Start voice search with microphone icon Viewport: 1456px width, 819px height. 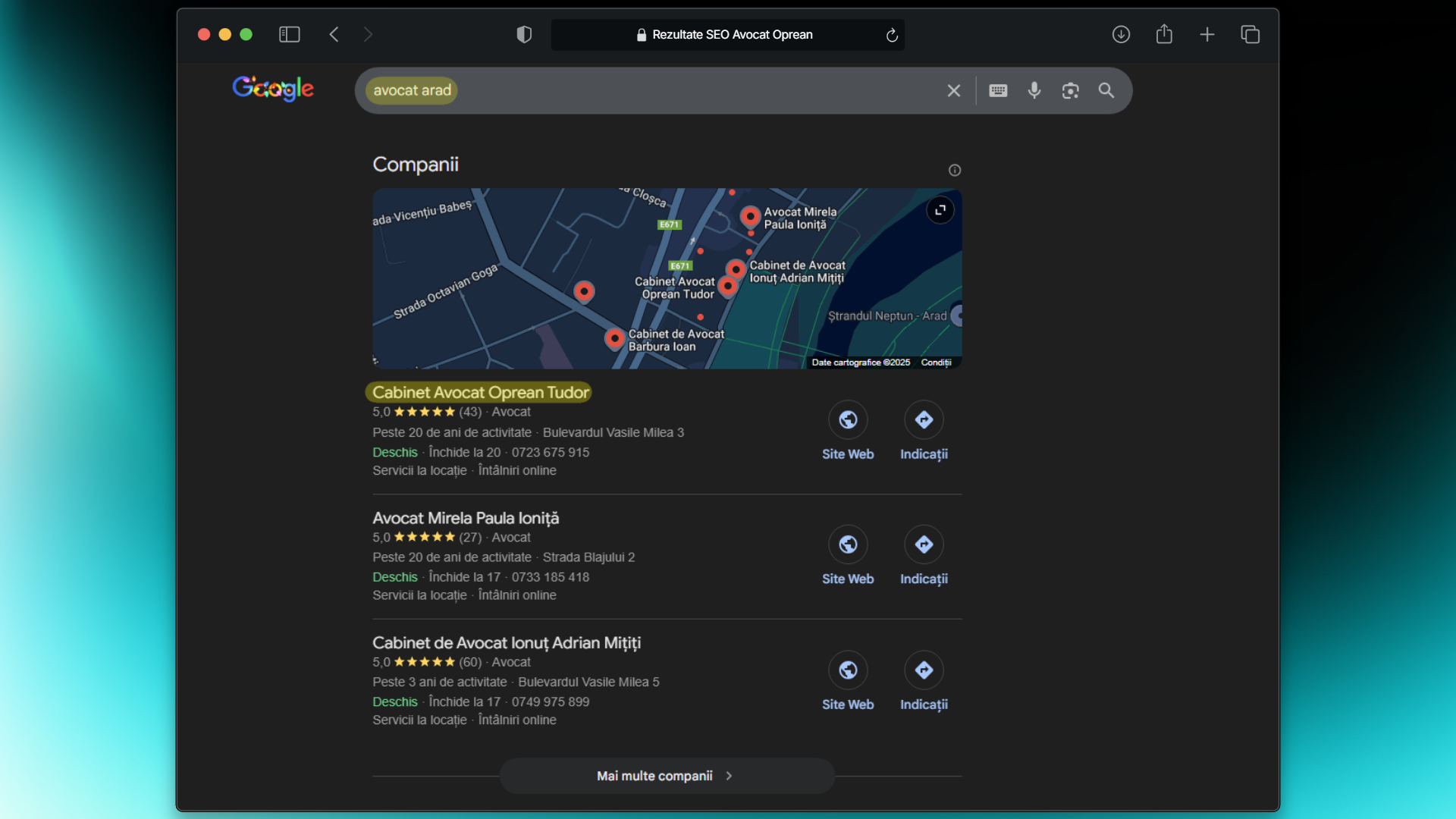pos(1034,91)
